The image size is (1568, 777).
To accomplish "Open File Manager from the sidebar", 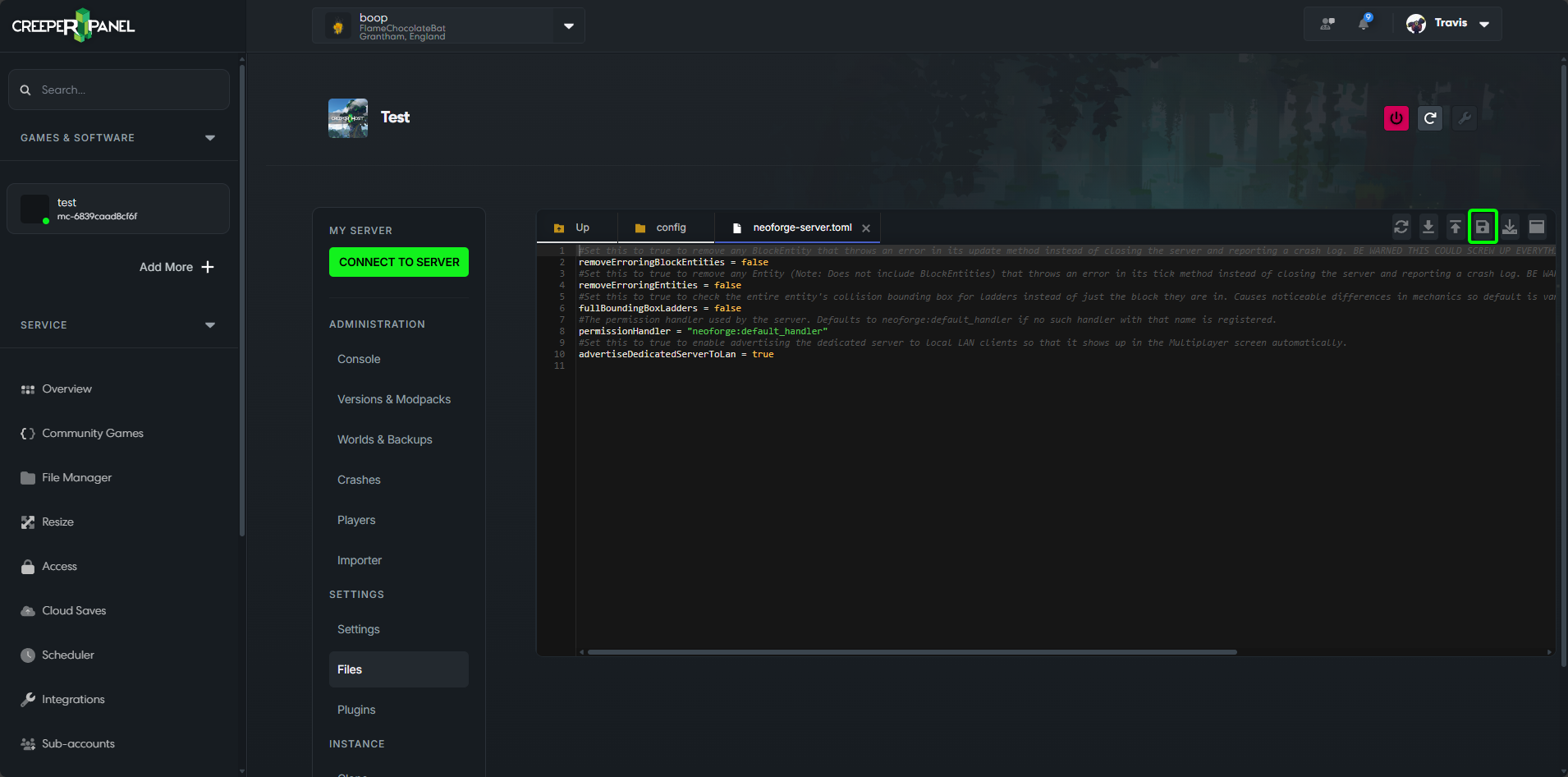I will point(76,477).
